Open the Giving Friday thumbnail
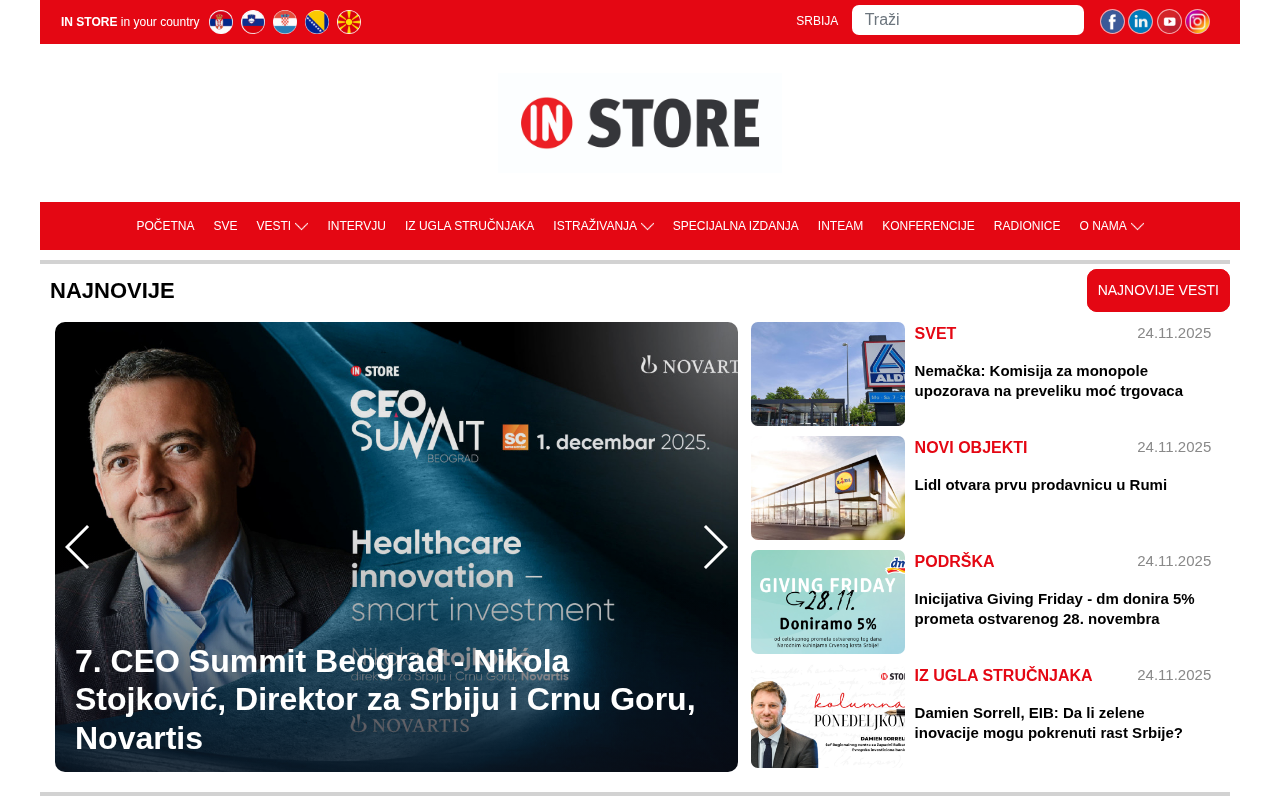Screen dimensions: 1280x800 [828, 602]
